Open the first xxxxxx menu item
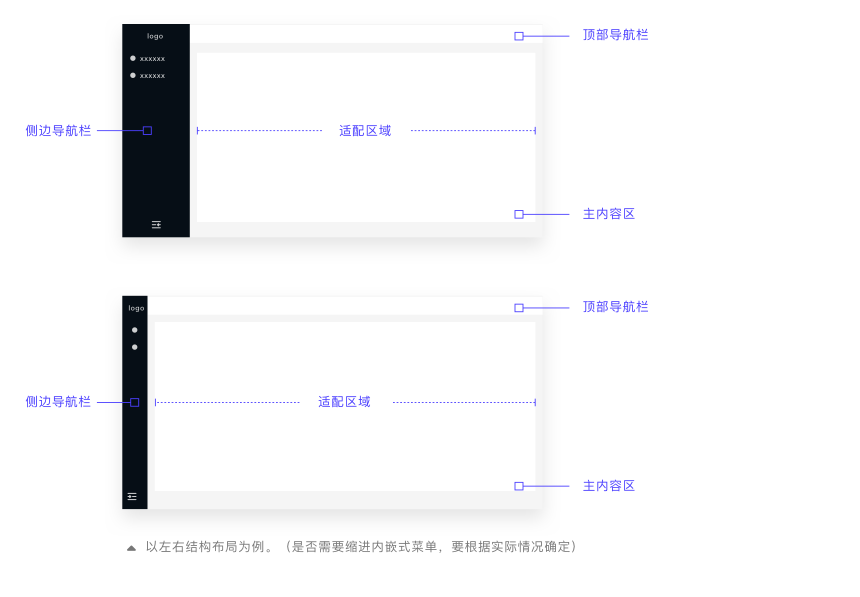The width and height of the screenshot is (860, 597). pyautogui.click(x=148, y=58)
